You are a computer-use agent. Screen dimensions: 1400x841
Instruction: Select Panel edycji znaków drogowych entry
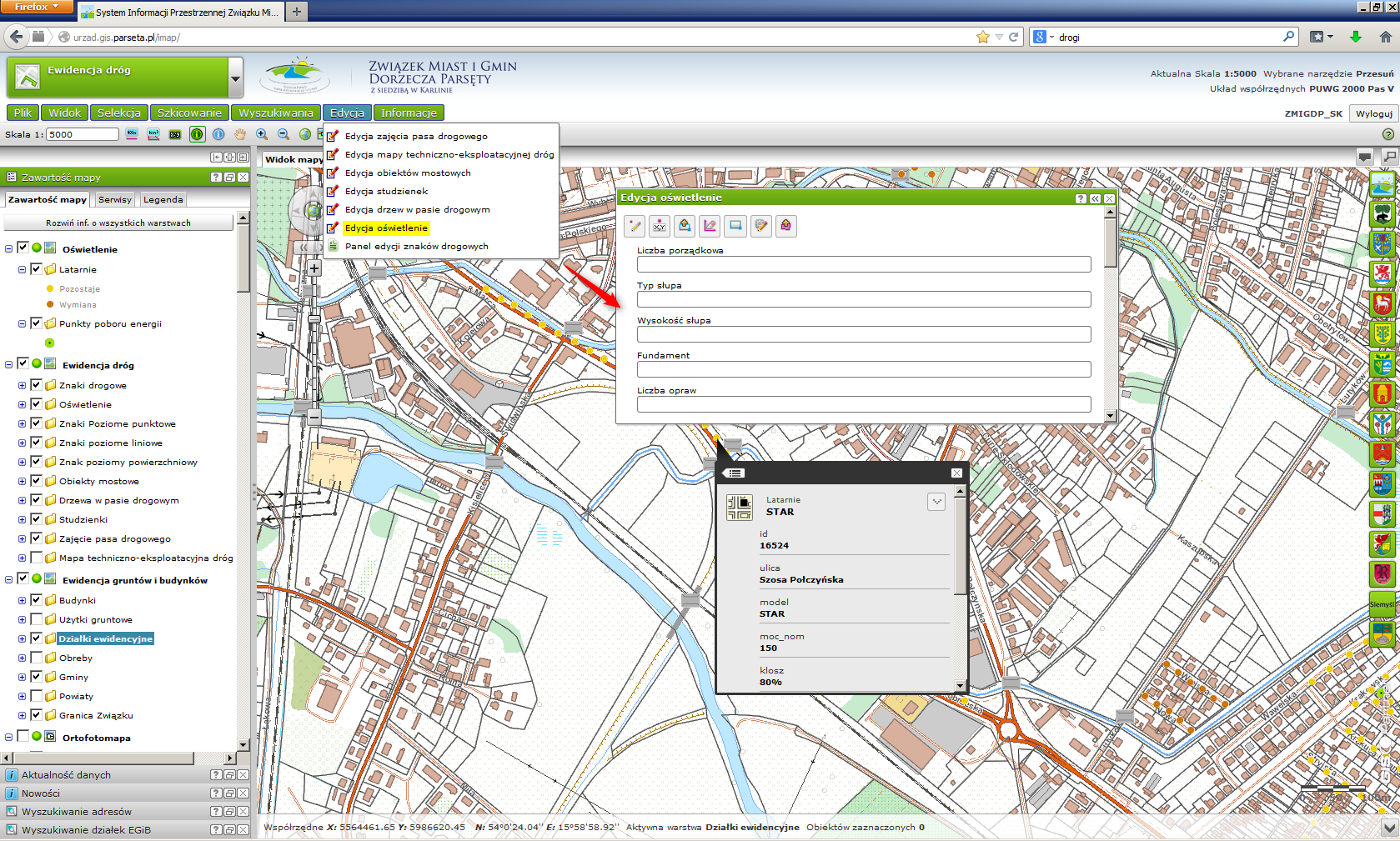tap(416, 246)
